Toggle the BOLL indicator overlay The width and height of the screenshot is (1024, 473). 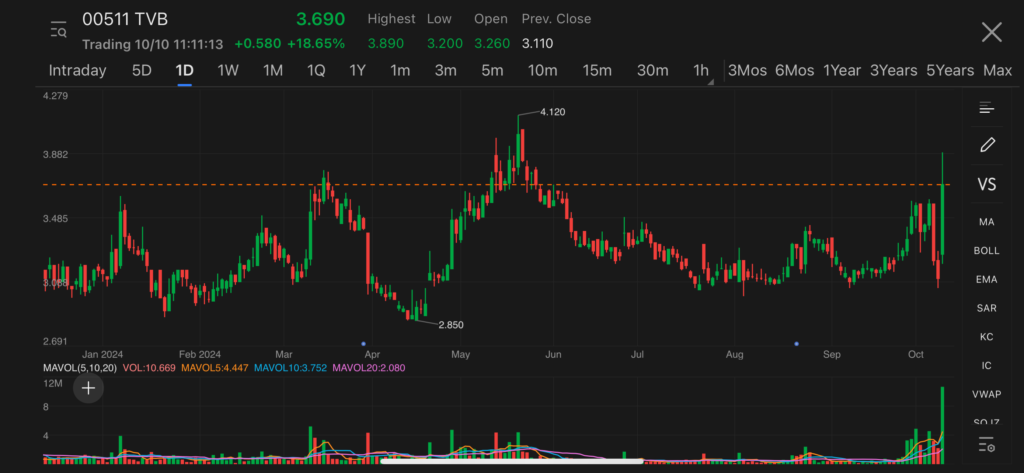987,251
